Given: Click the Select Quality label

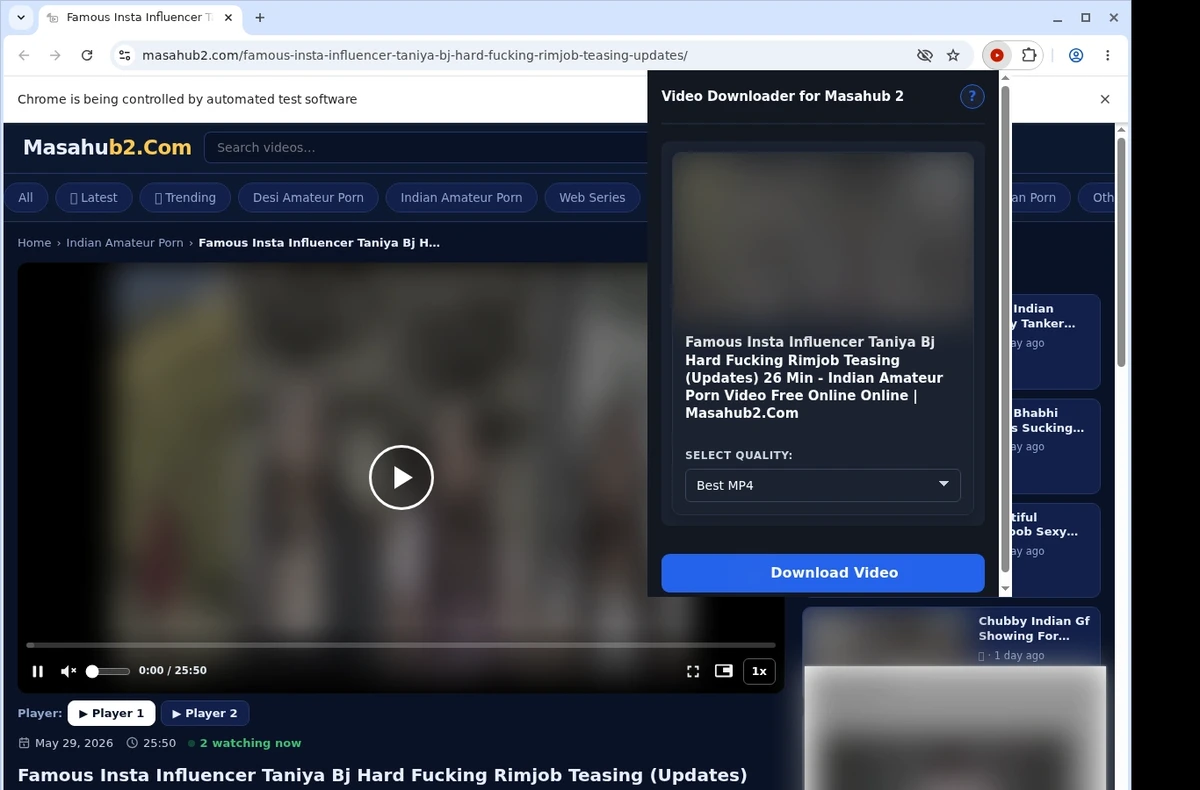Looking at the screenshot, I should 739,455.
